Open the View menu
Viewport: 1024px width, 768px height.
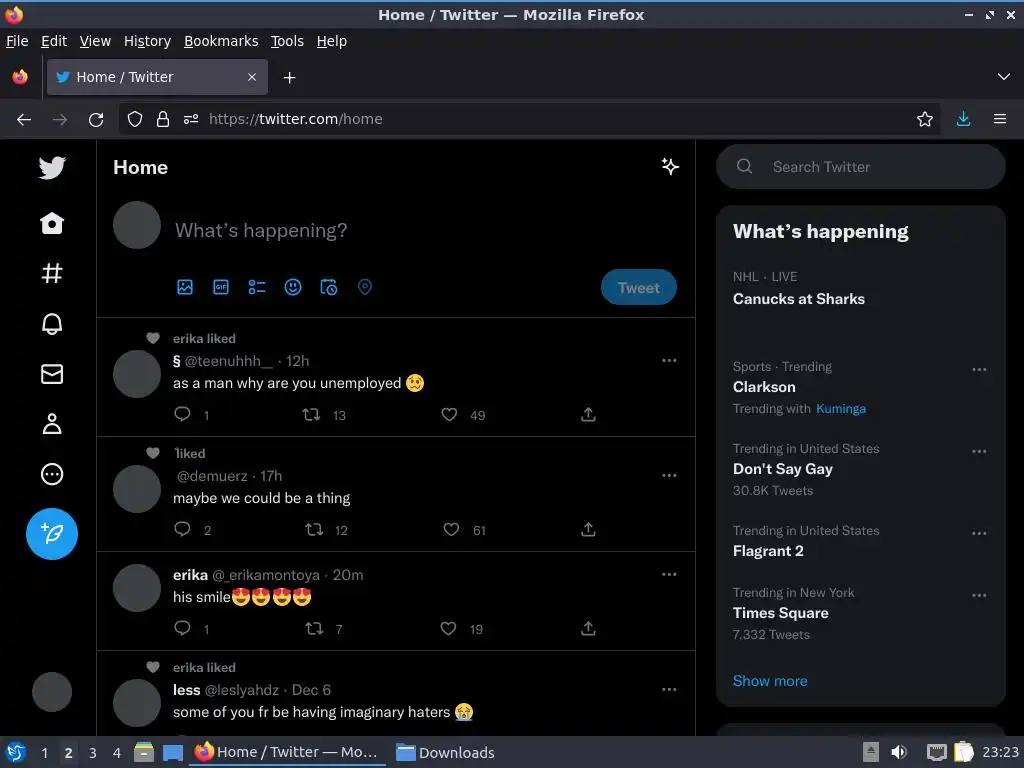coord(95,41)
